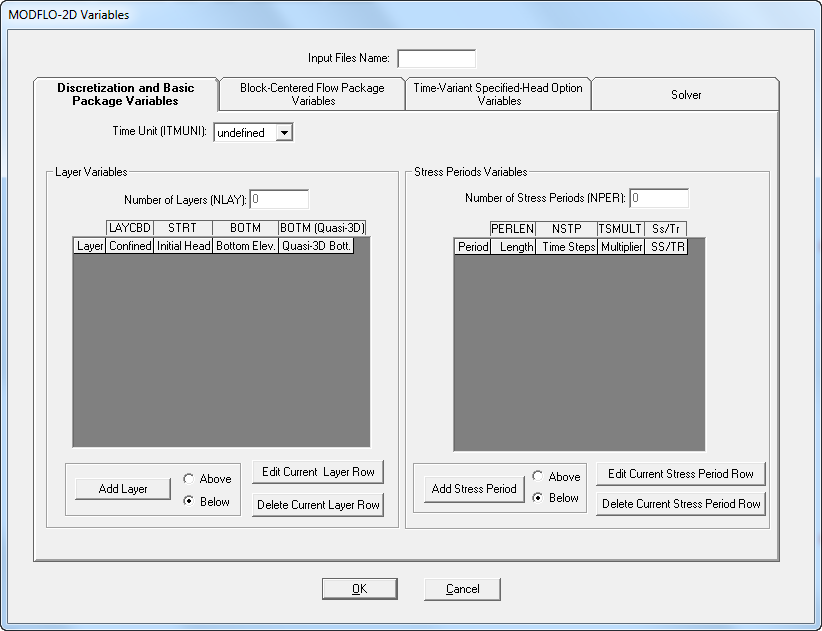
Task: Open Time-Variant Specified-Head Option Variables tab
Action: coord(498,94)
